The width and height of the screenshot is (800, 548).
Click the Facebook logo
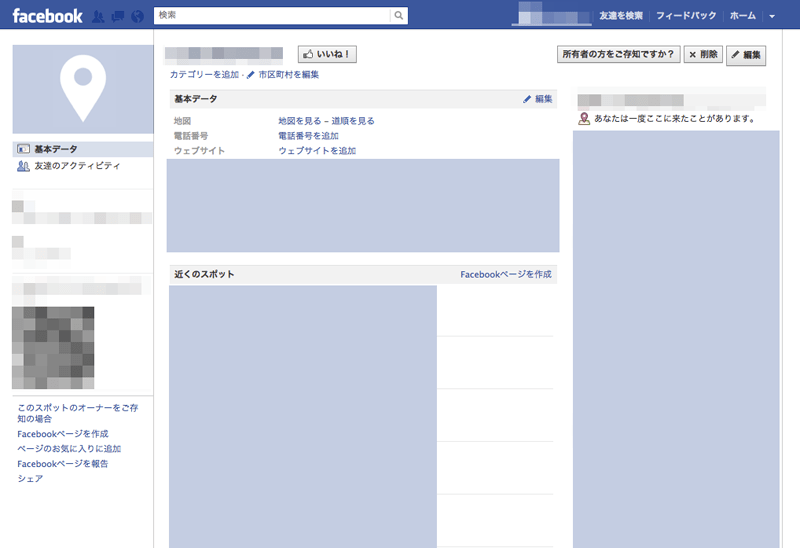coord(47,16)
